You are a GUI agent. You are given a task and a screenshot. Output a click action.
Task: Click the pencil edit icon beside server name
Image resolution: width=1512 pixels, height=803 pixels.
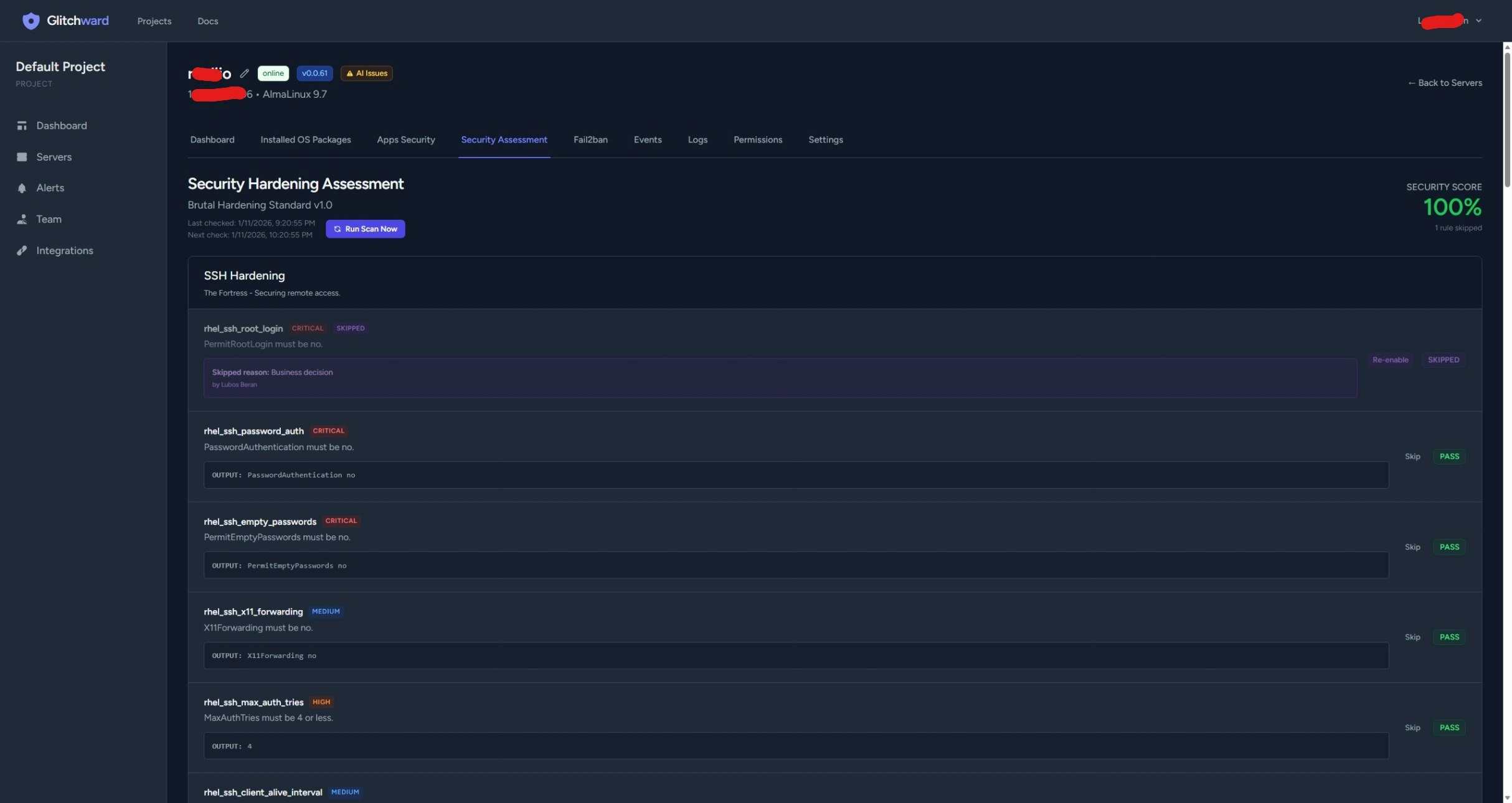point(245,73)
